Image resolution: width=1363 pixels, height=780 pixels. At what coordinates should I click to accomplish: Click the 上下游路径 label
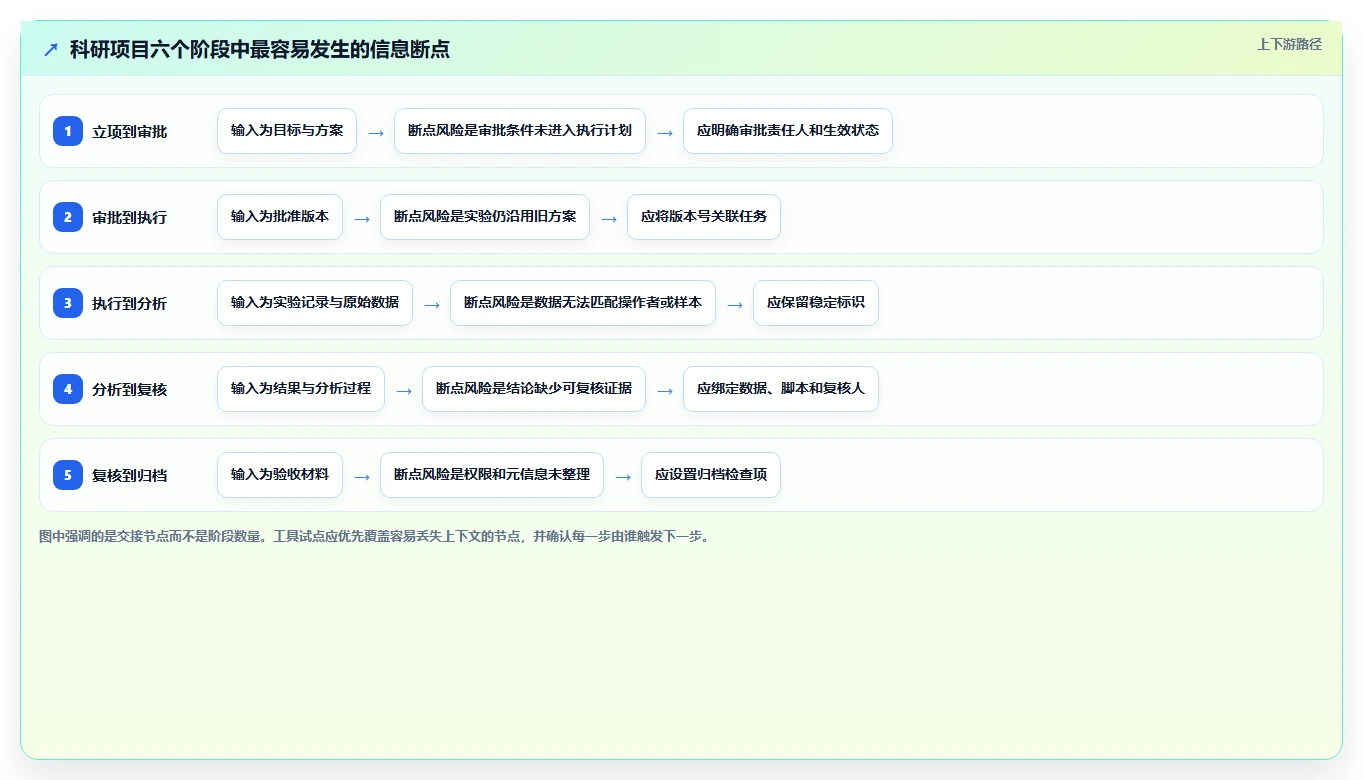(1289, 44)
